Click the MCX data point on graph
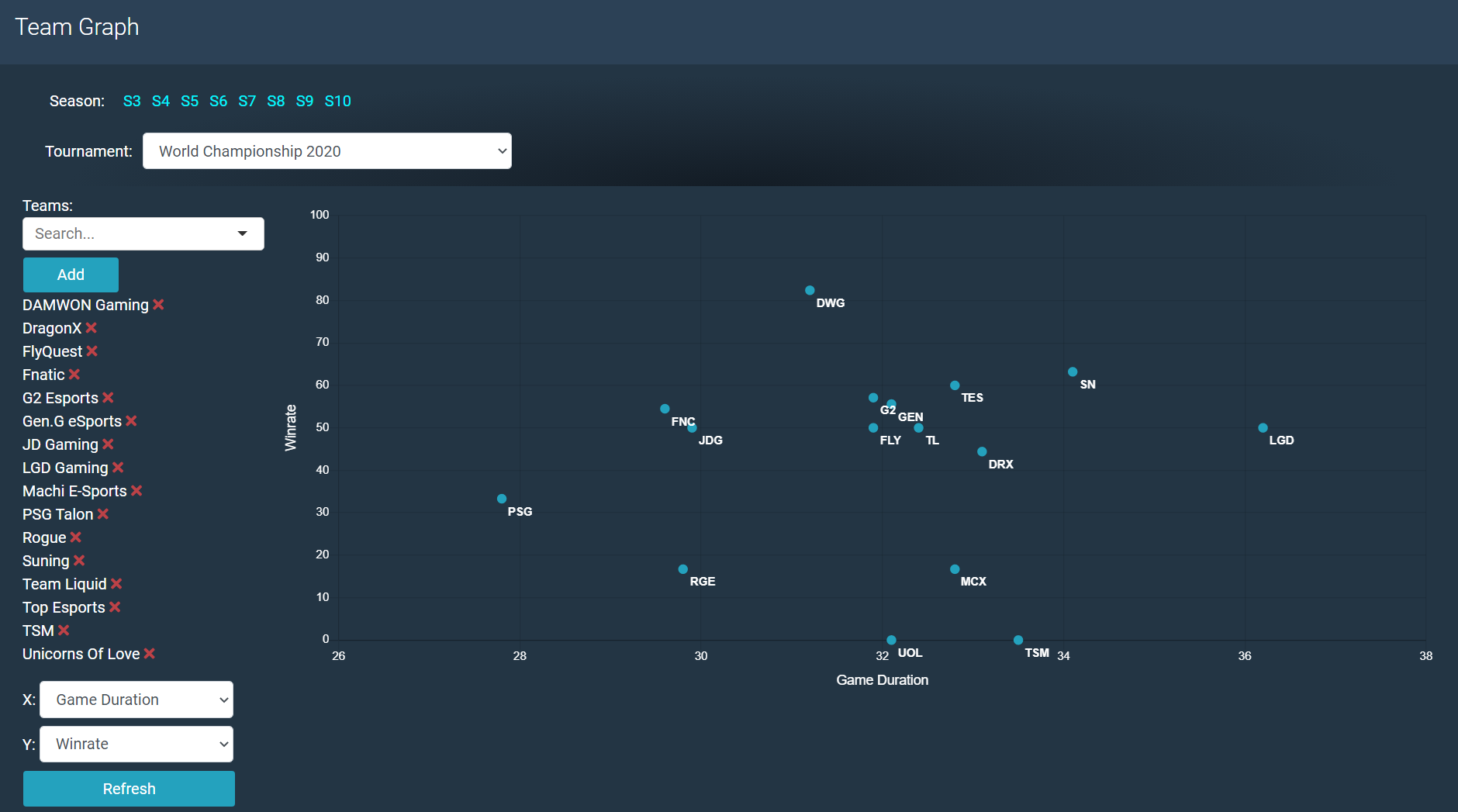The height and width of the screenshot is (812, 1458). pyautogui.click(x=955, y=569)
